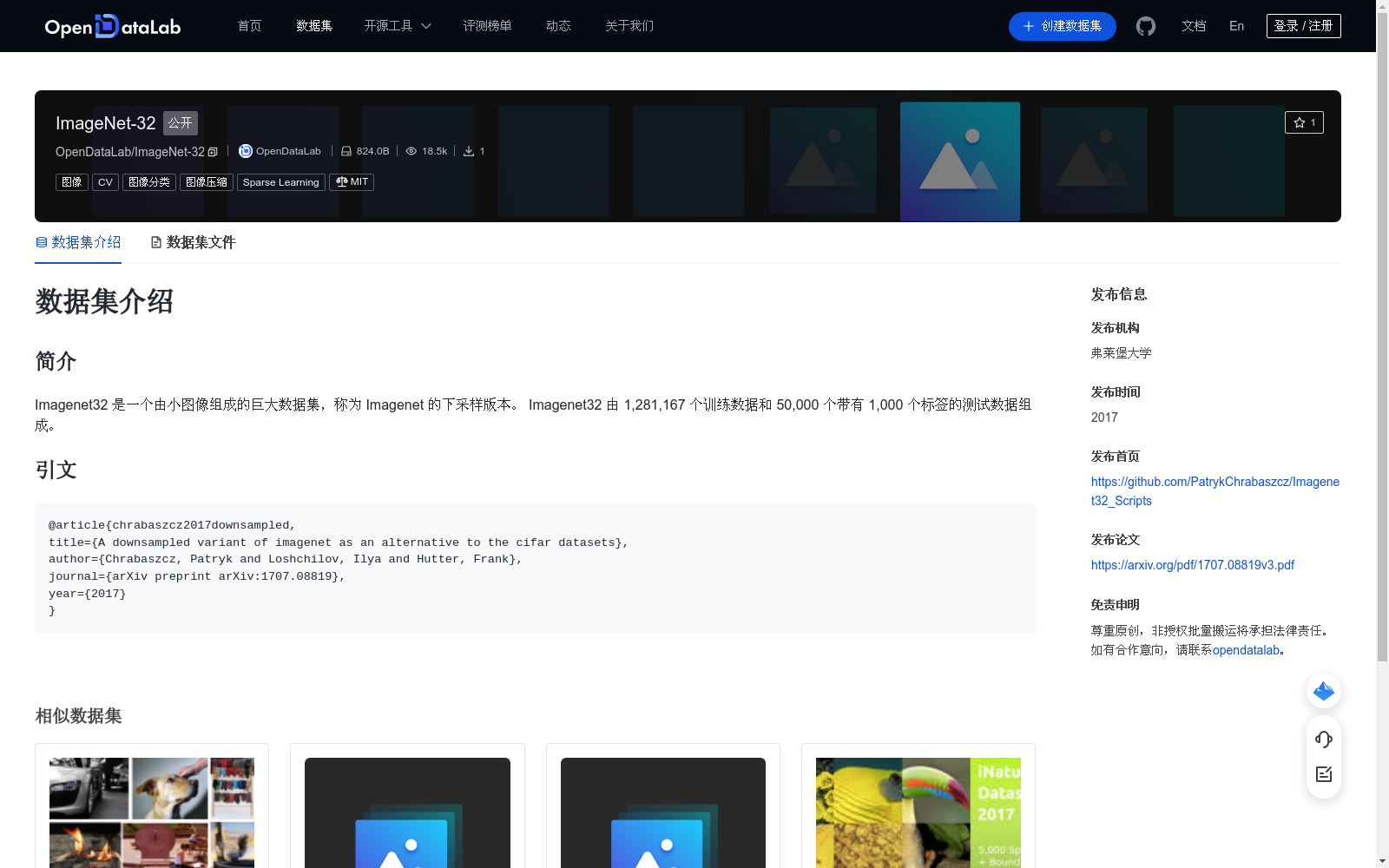This screenshot has height=868, width=1389.
Task: Open the GitHub icon link
Action: 1146,26
